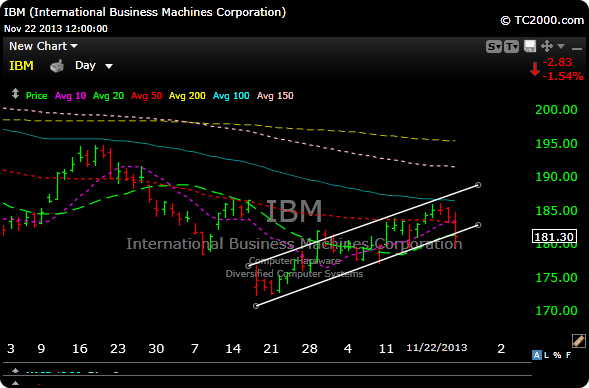Click the 195.00 price axis label
589x388 pixels.
tap(556, 143)
